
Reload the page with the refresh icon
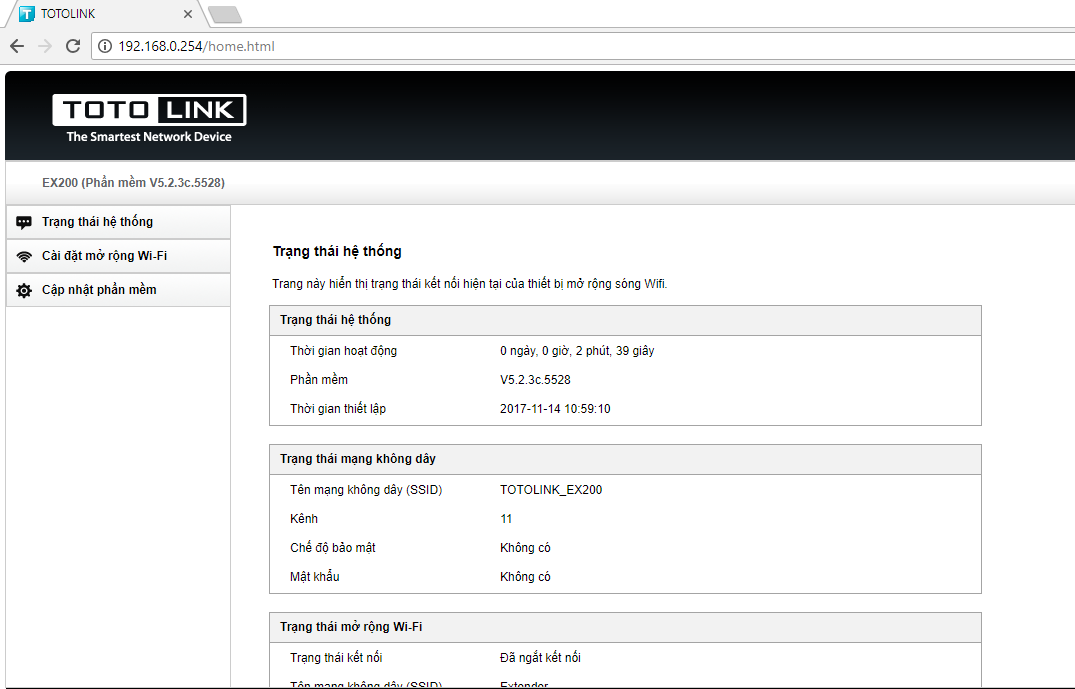[72, 46]
